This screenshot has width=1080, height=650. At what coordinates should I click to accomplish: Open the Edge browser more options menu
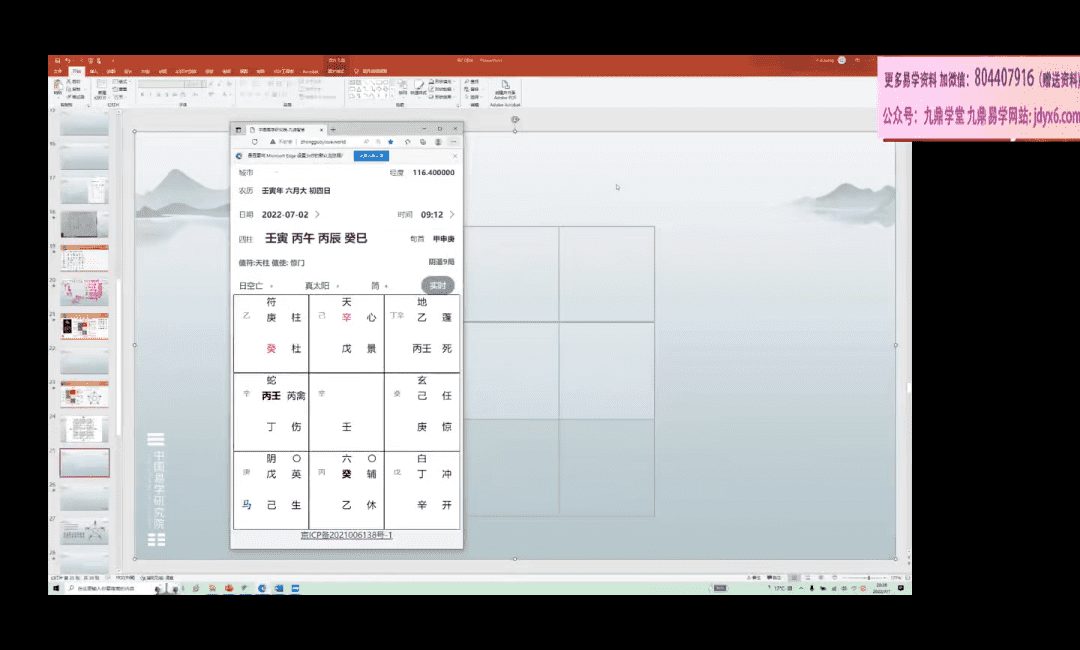pos(453,142)
